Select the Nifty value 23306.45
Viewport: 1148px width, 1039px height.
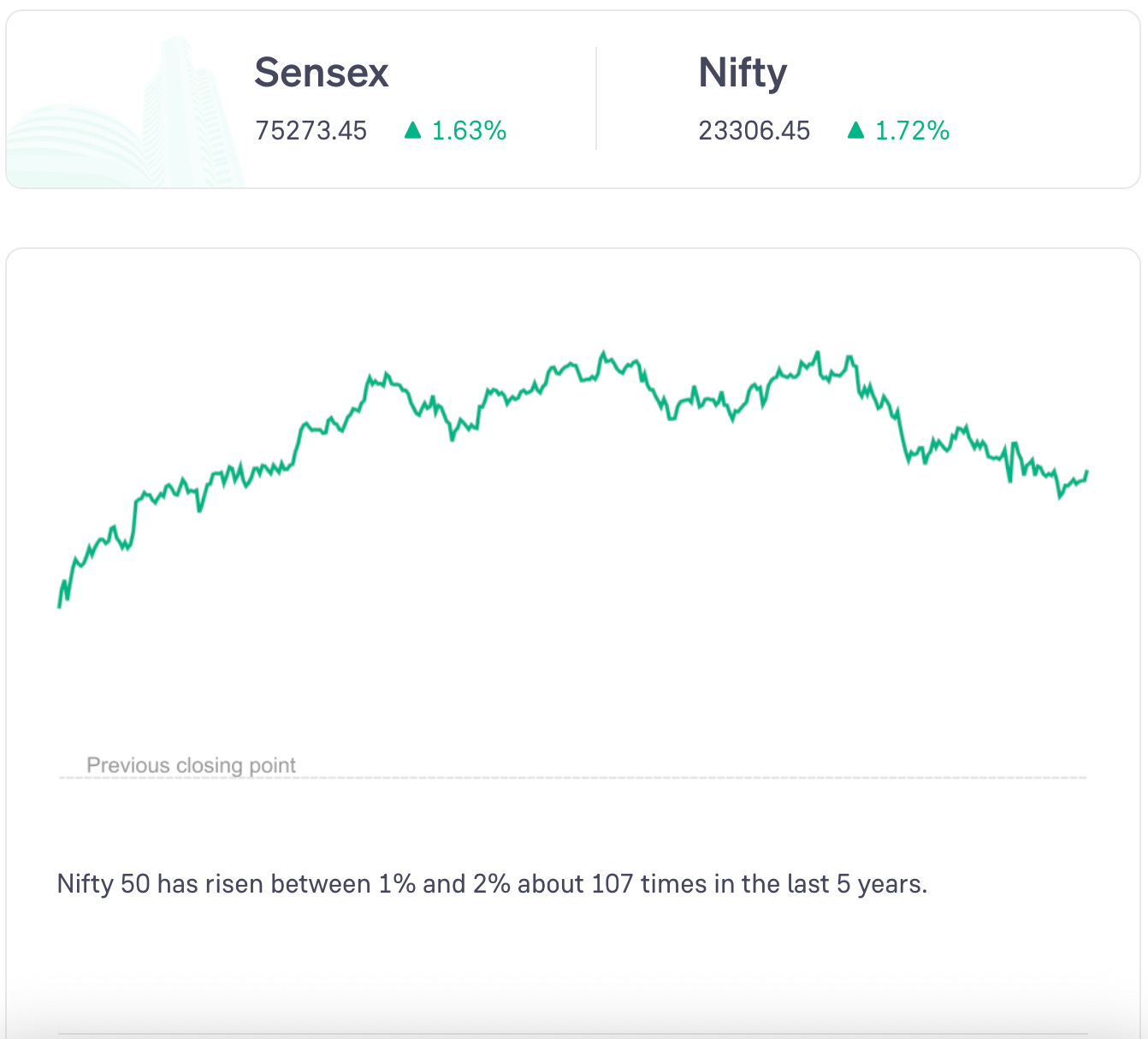(754, 131)
